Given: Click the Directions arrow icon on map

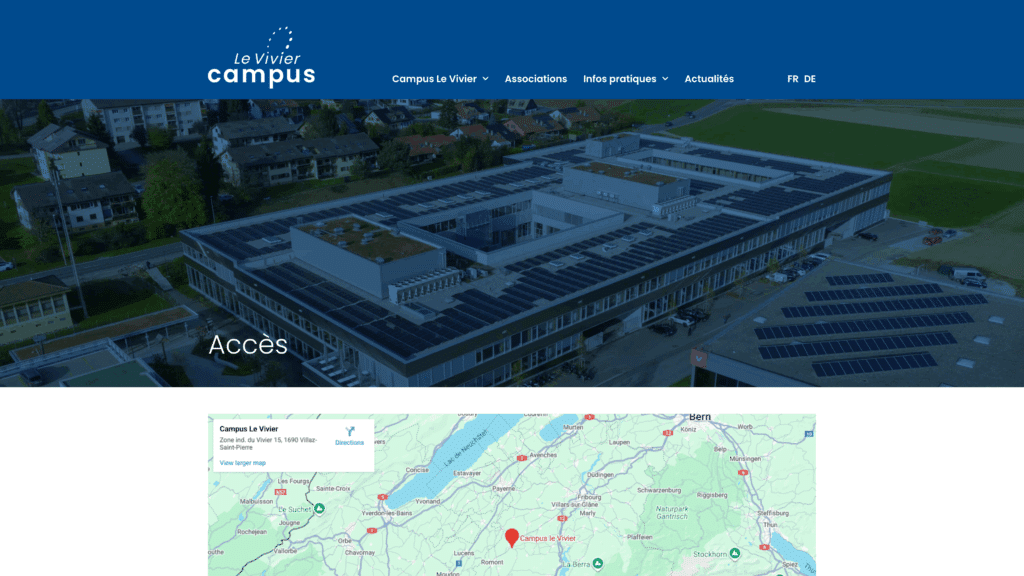Looking at the screenshot, I should tap(350, 431).
